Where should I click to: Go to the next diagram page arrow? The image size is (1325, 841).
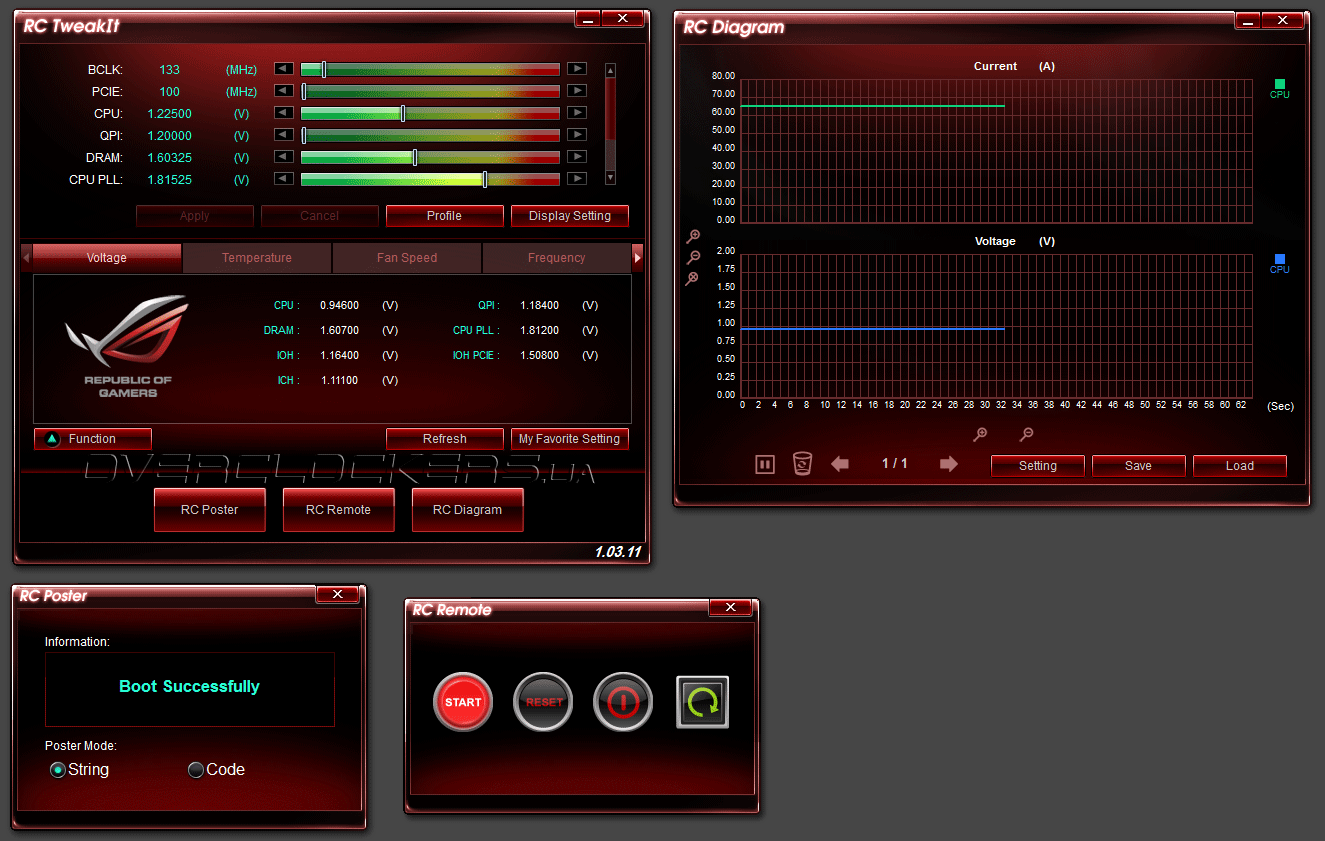(x=949, y=464)
